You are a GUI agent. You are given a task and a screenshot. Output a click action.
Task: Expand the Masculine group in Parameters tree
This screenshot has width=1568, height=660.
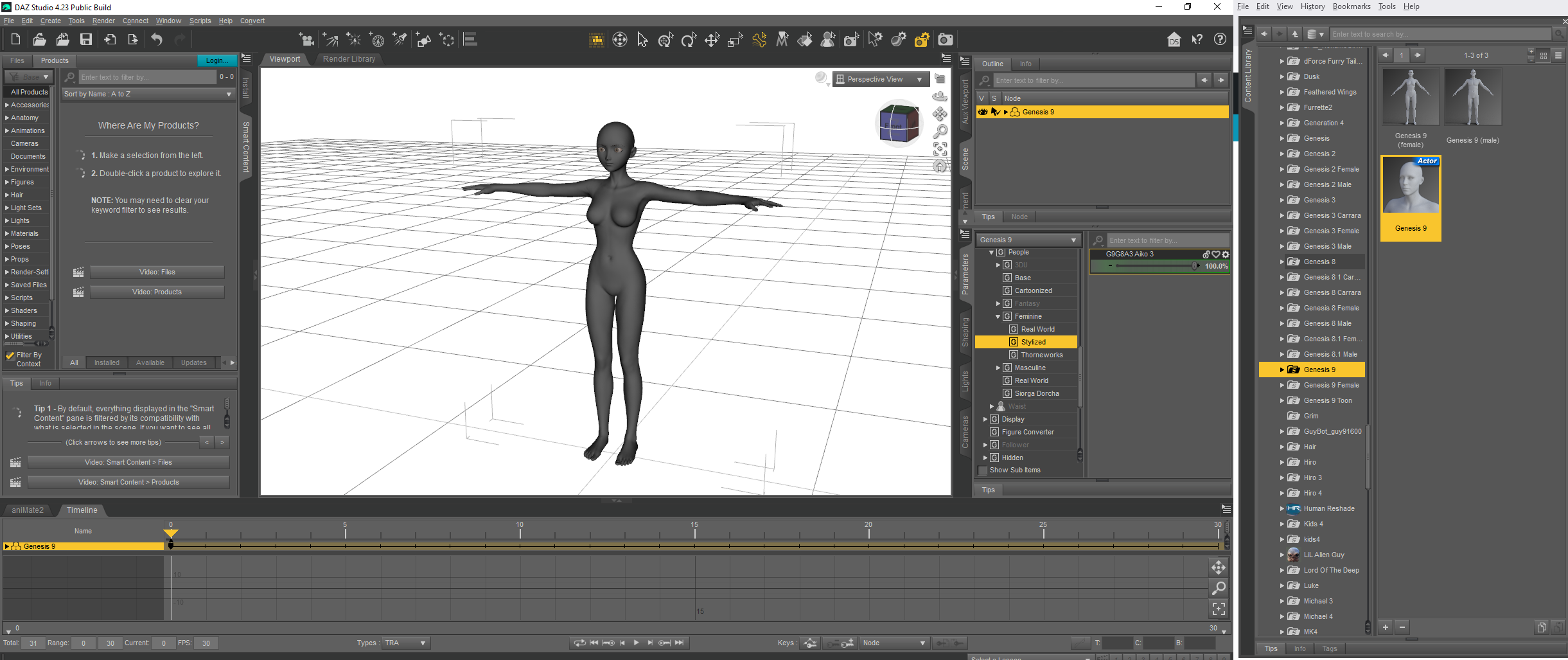pos(998,368)
